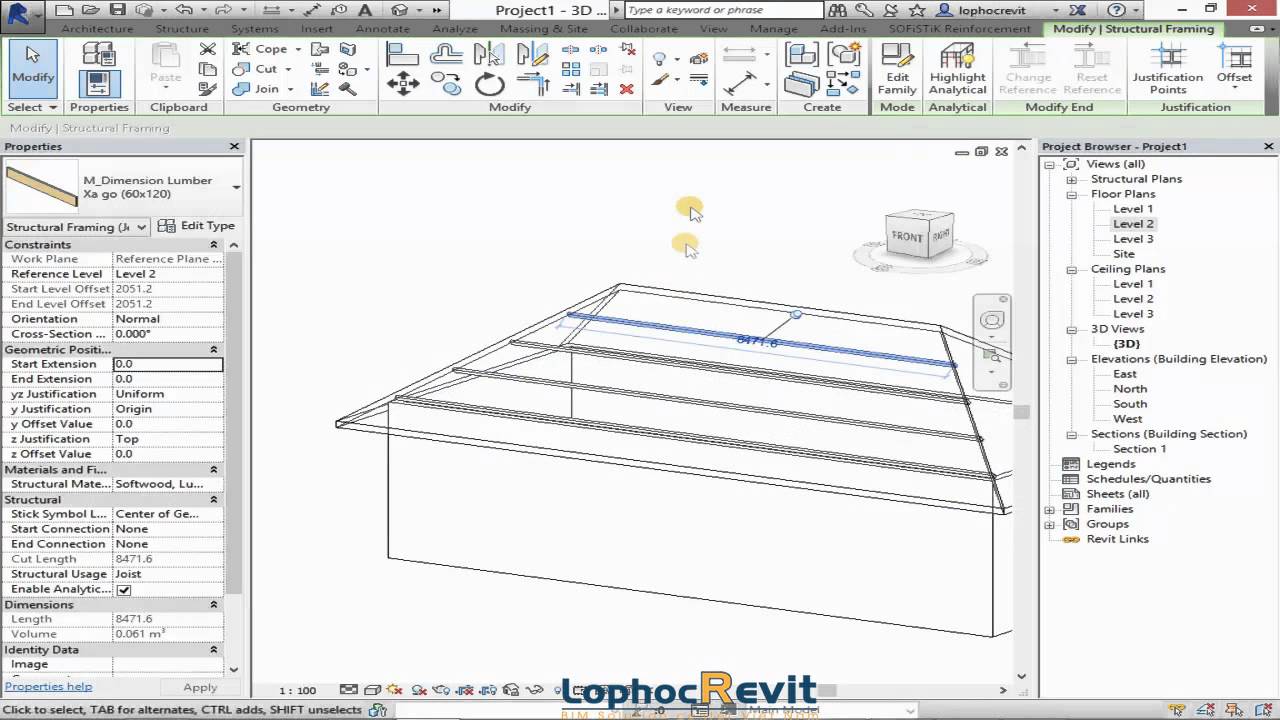Select the South elevation in browser

pos(1130,404)
